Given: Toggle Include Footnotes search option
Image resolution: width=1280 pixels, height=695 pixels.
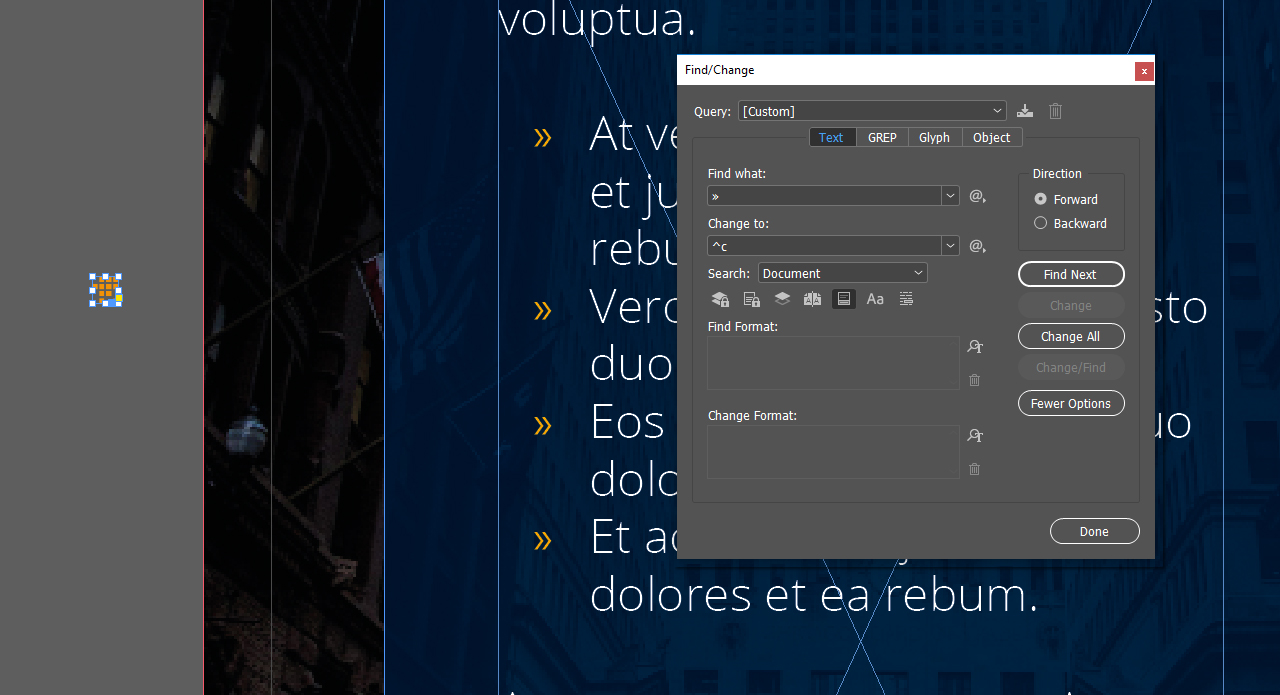Looking at the screenshot, I should (844, 299).
